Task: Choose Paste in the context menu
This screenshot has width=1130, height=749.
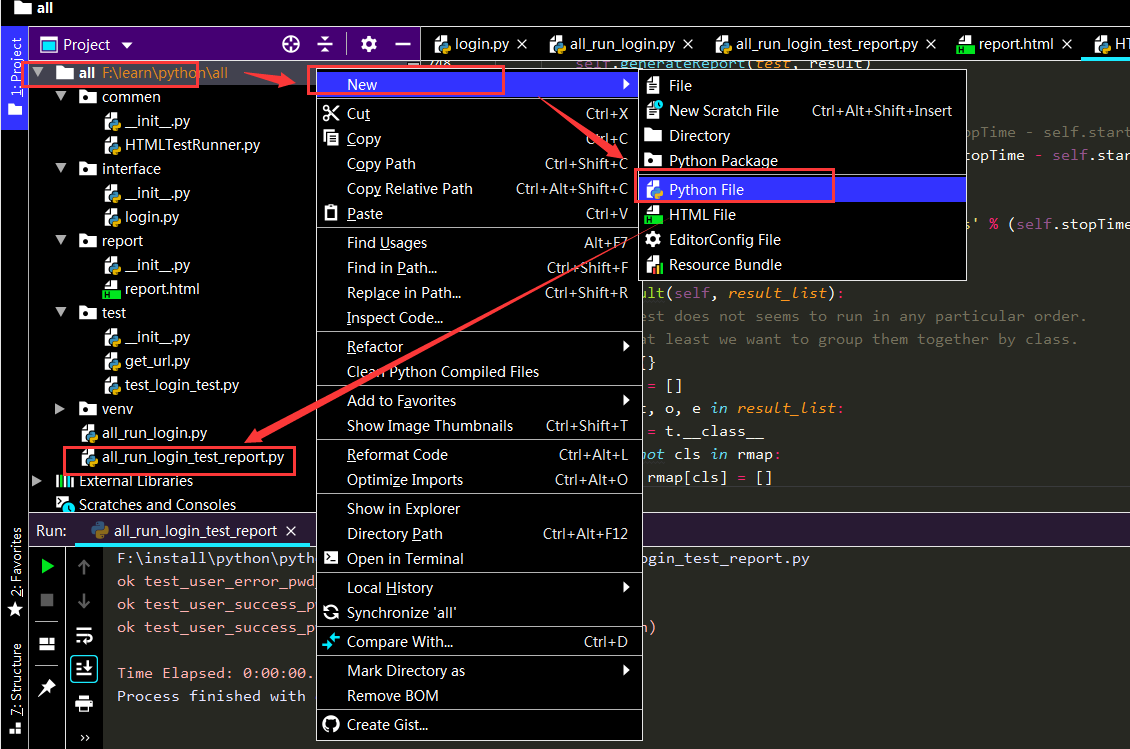Action: click(479, 214)
